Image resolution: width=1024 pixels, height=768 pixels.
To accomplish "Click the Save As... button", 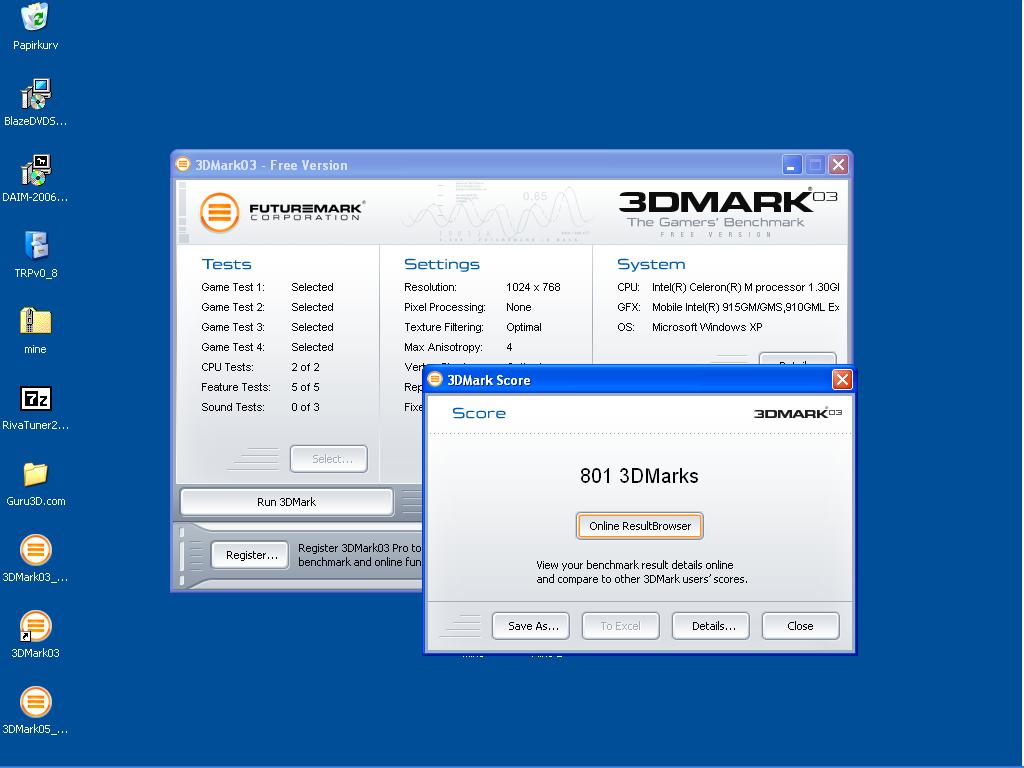I will click(531, 626).
